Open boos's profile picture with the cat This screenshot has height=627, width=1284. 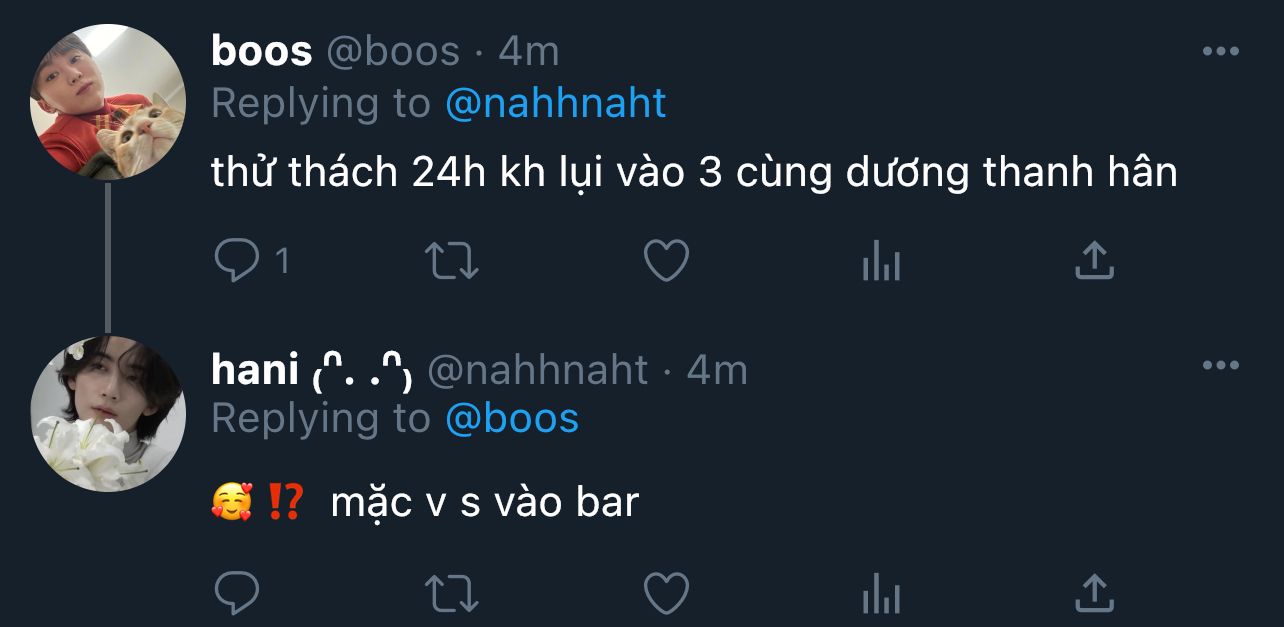pyautogui.click(x=109, y=102)
